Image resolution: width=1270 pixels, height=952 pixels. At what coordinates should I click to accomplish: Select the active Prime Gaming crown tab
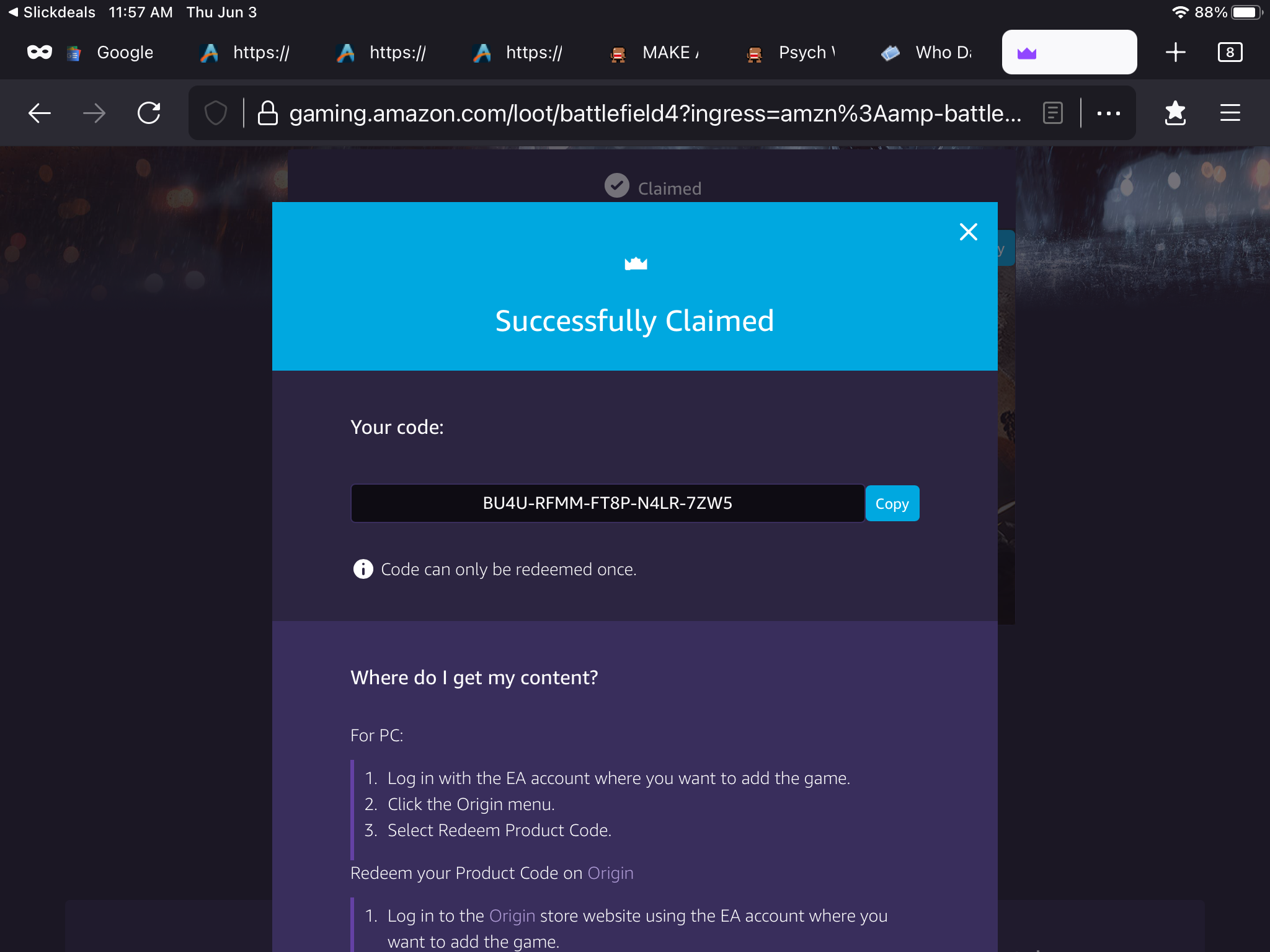[x=1069, y=52]
